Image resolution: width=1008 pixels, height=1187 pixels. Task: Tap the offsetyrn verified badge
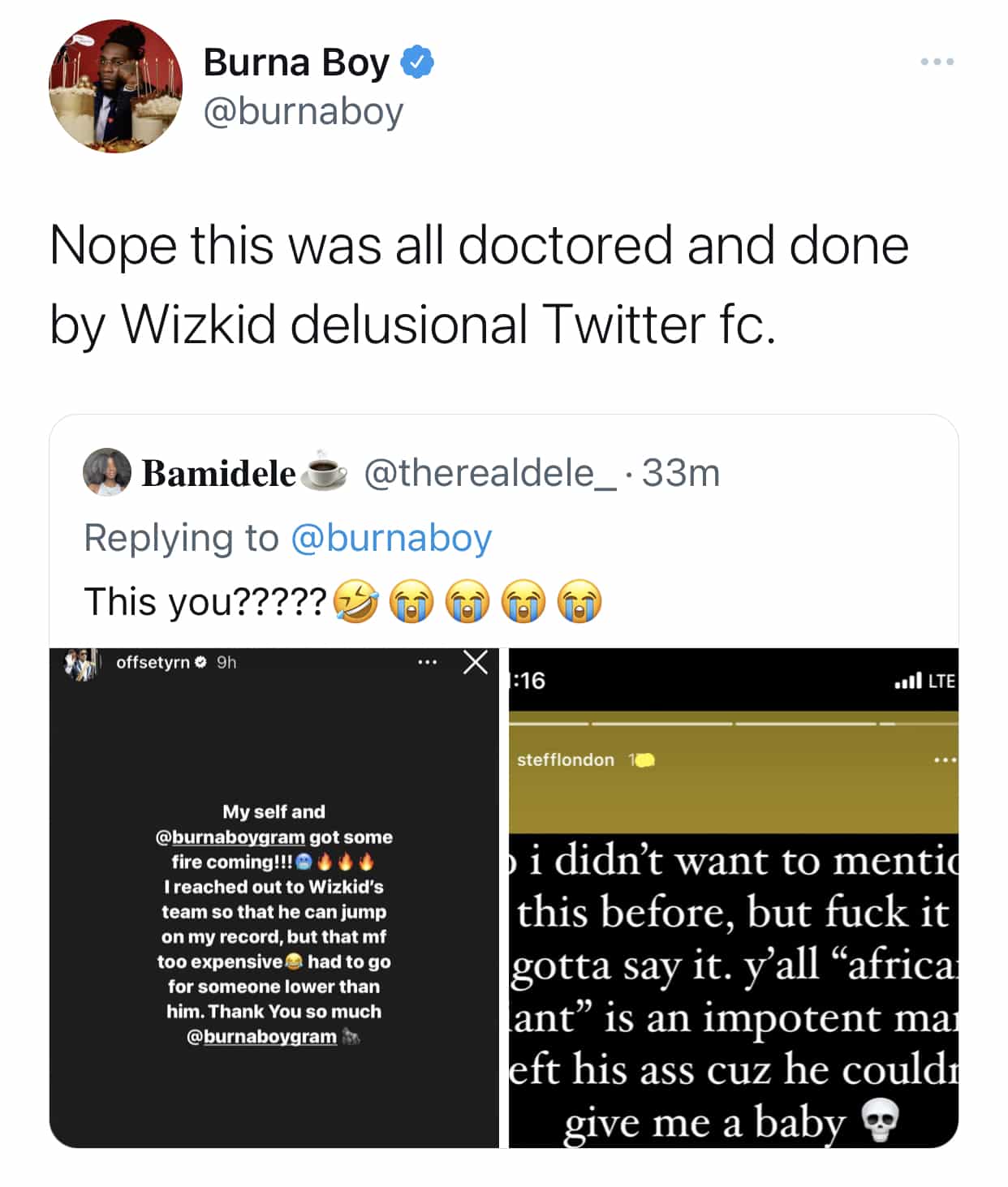click(x=200, y=663)
